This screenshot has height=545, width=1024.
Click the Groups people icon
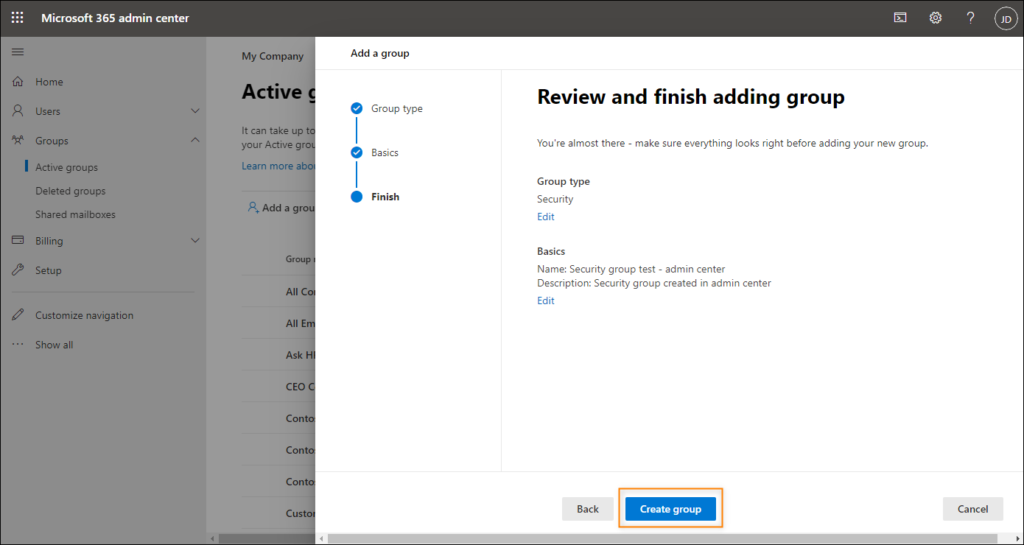click(x=18, y=140)
